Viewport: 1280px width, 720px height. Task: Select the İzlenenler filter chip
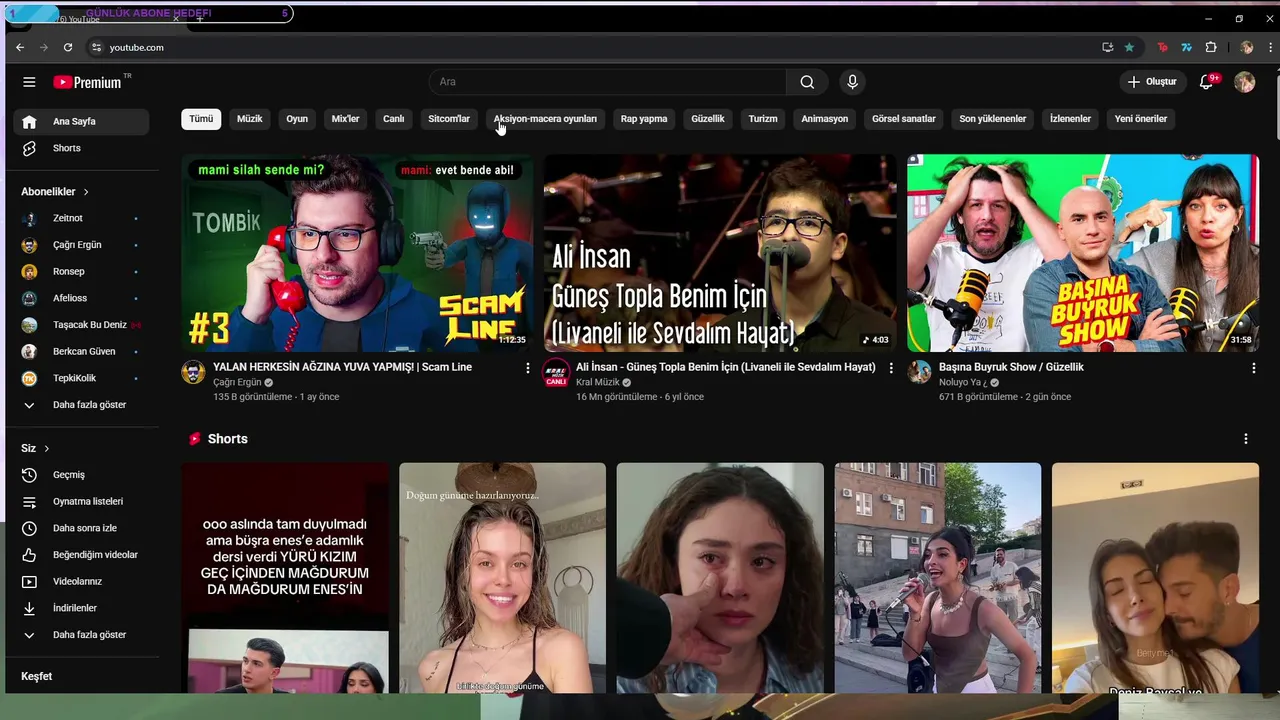click(1070, 119)
